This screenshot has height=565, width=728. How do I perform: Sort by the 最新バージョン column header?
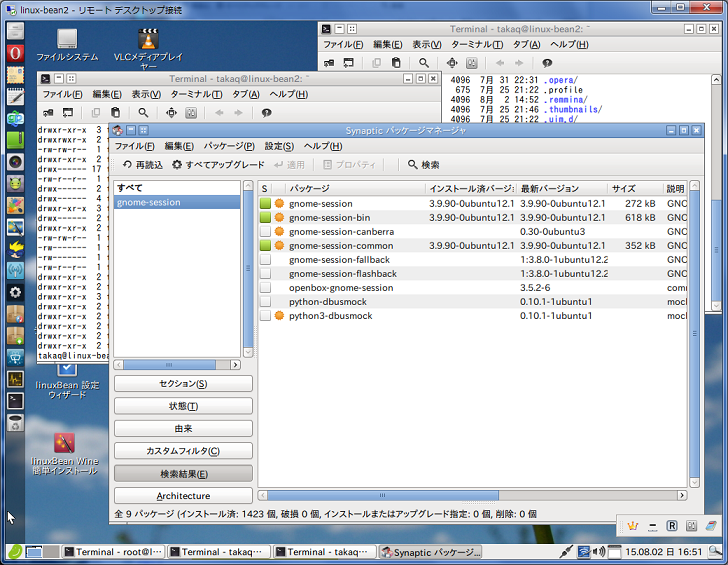pos(561,188)
